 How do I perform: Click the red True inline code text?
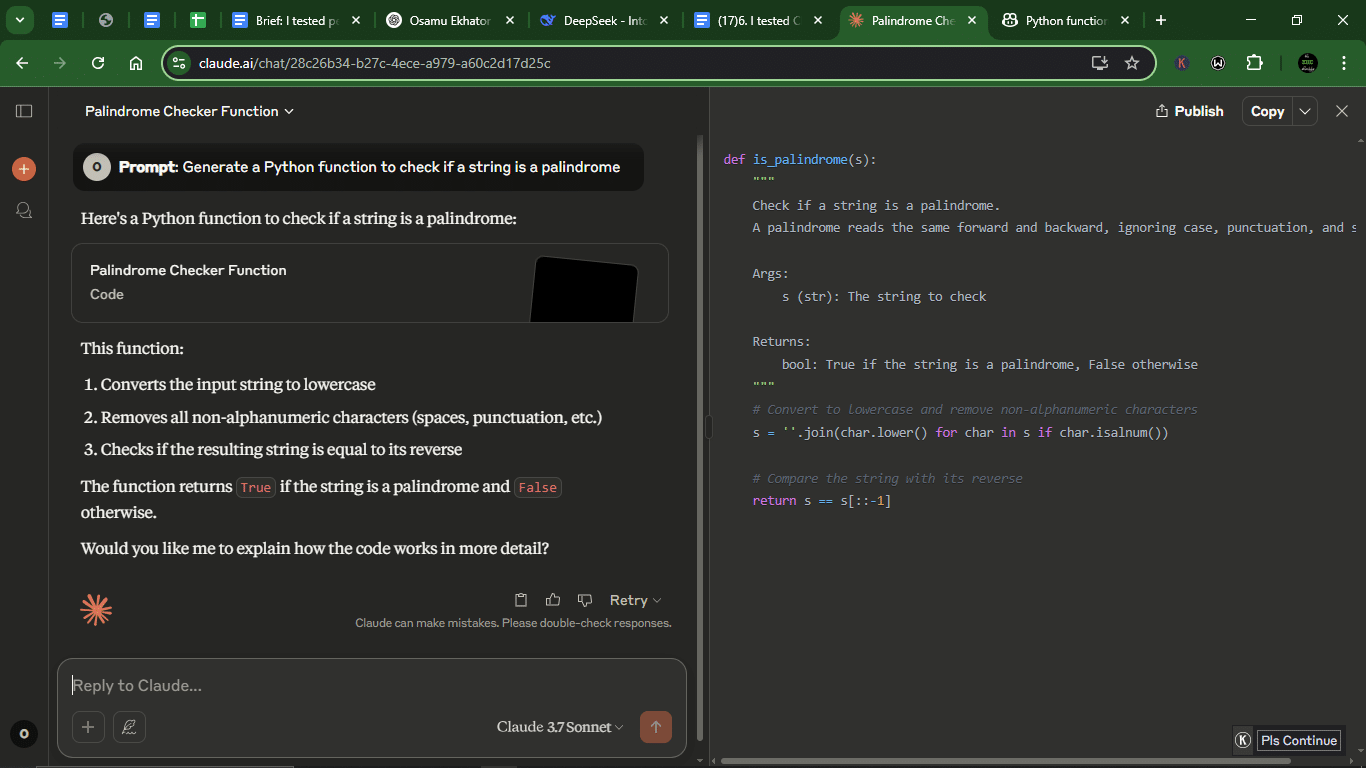(x=256, y=487)
